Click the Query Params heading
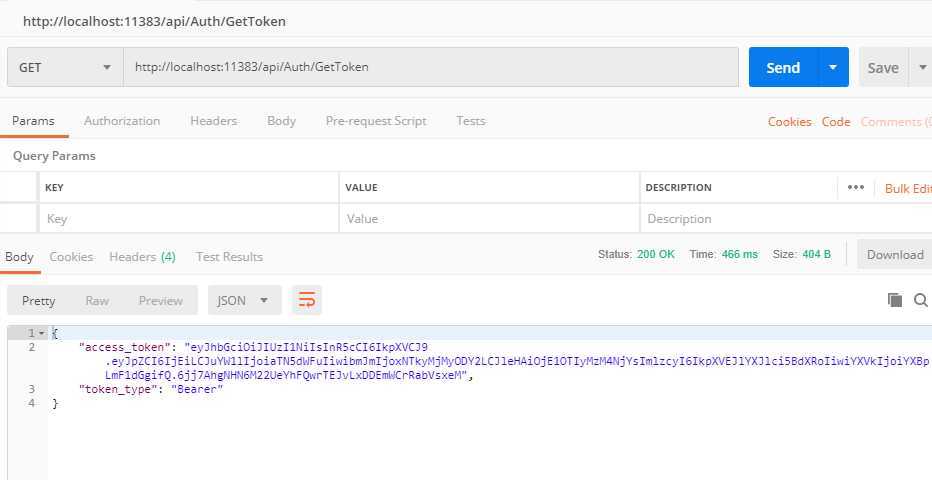932x480 pixels. (54, 156)
